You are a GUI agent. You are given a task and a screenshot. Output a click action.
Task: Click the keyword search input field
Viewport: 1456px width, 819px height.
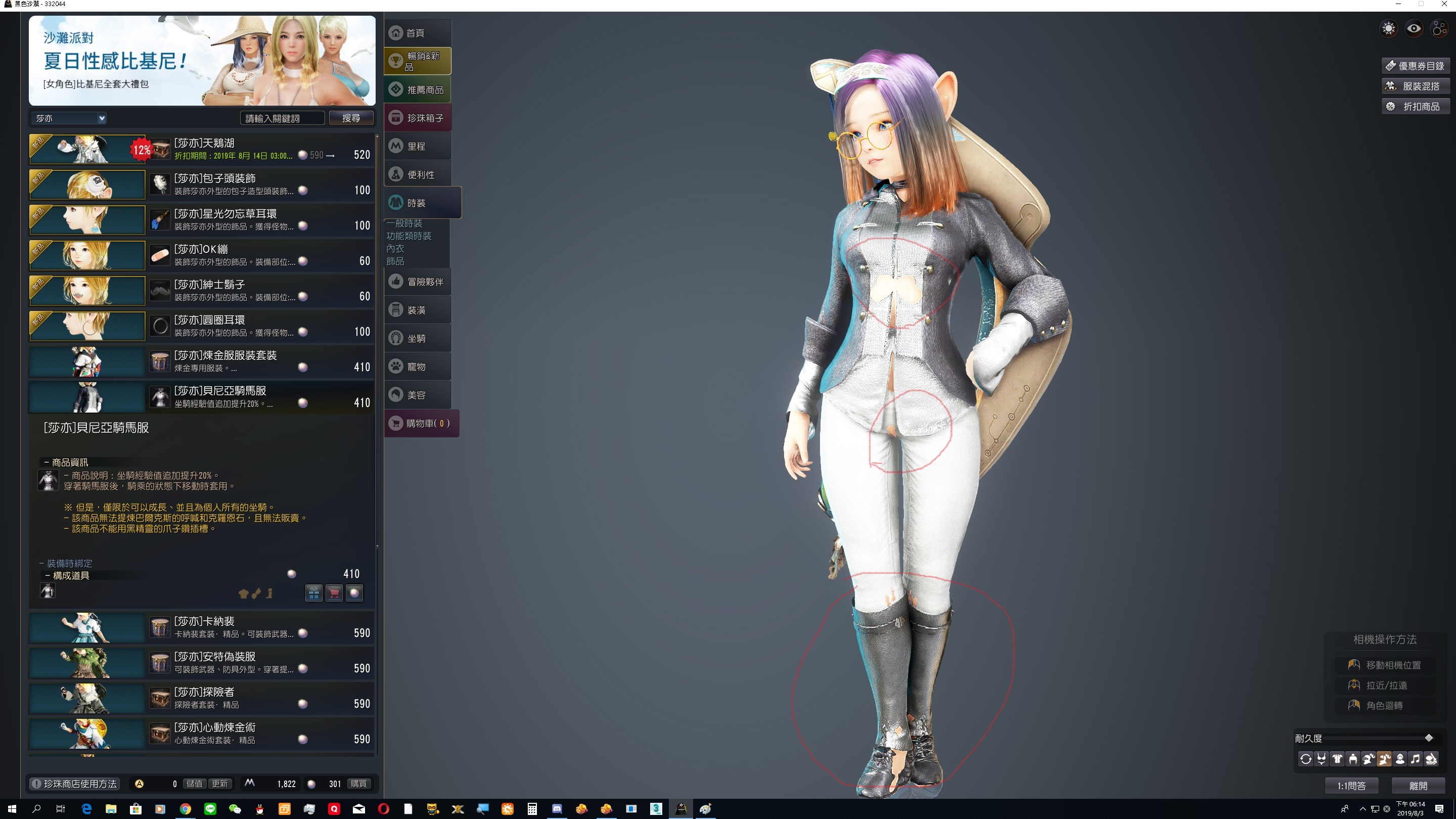(x=282, y=118)
